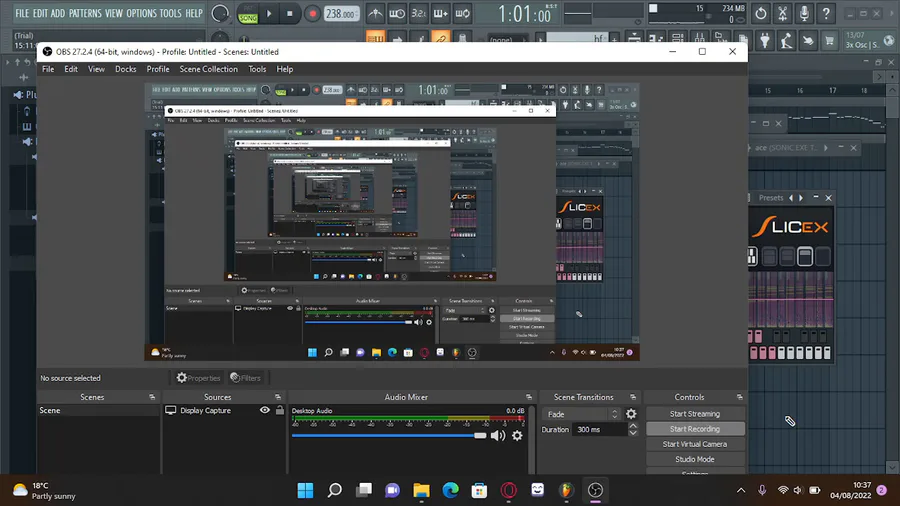Screen dimensions: 900x506
Task: Click the Start Virtual Camera button
Action: [x=695, y=444]
